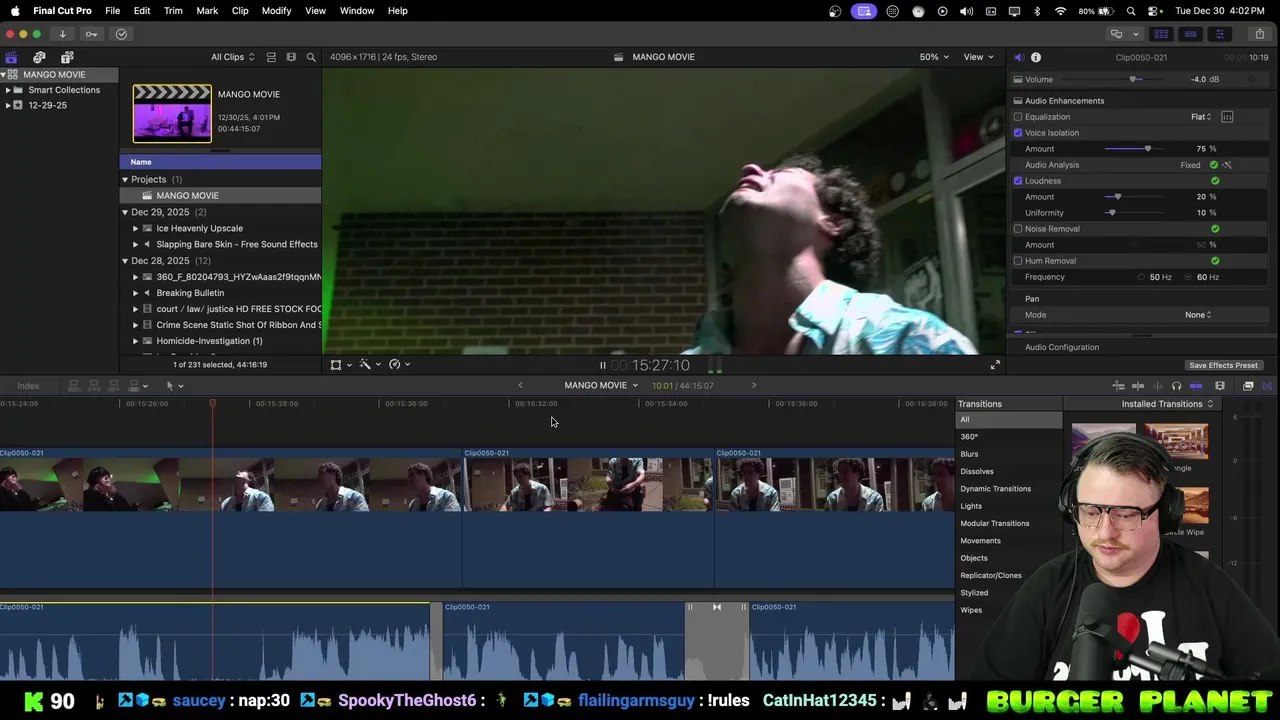Screen dimensions: 1280x720
Task: Open the Keyword Editor key button
Action: tap(91, 34)
